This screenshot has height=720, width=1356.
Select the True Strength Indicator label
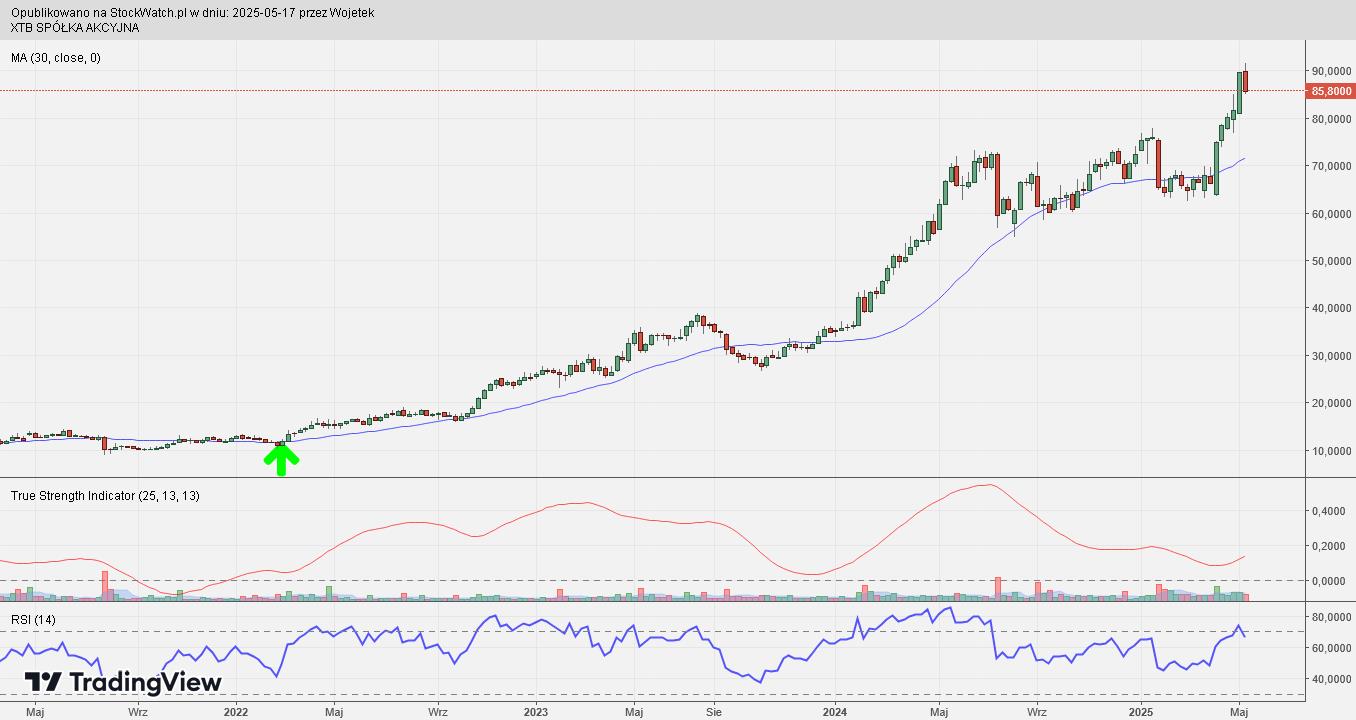click(105, 495)
